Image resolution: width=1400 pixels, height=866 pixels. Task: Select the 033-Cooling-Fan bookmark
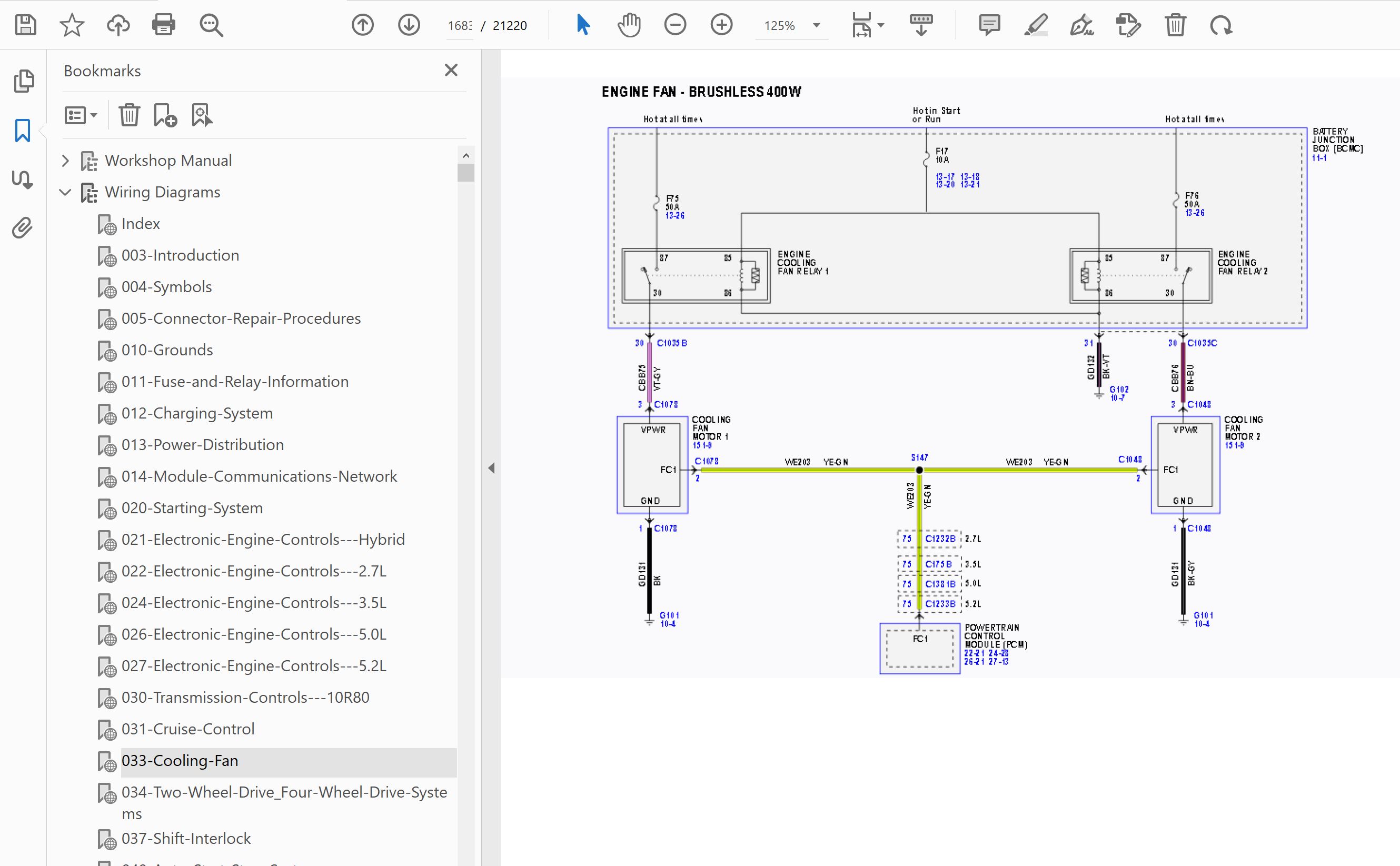pos(180,761)
